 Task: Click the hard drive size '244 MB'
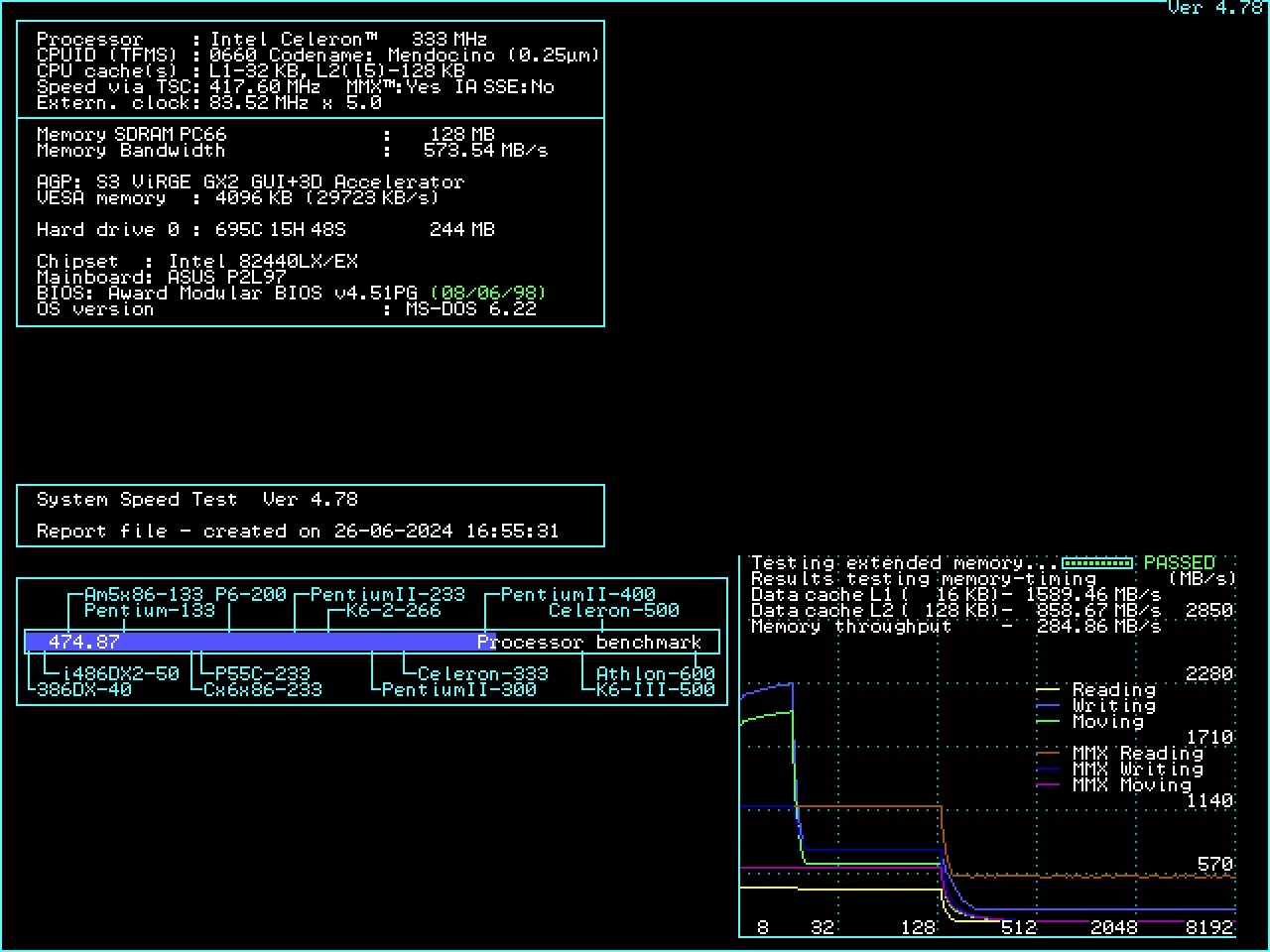coord(462,230)
